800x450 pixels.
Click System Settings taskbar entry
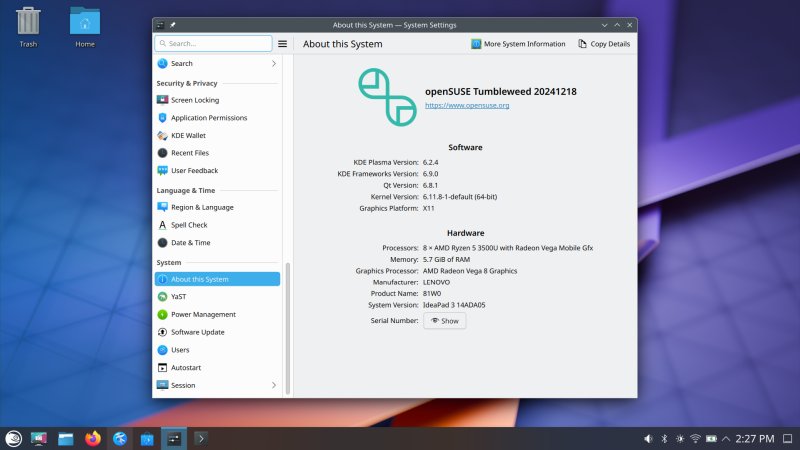pos(174,439)
